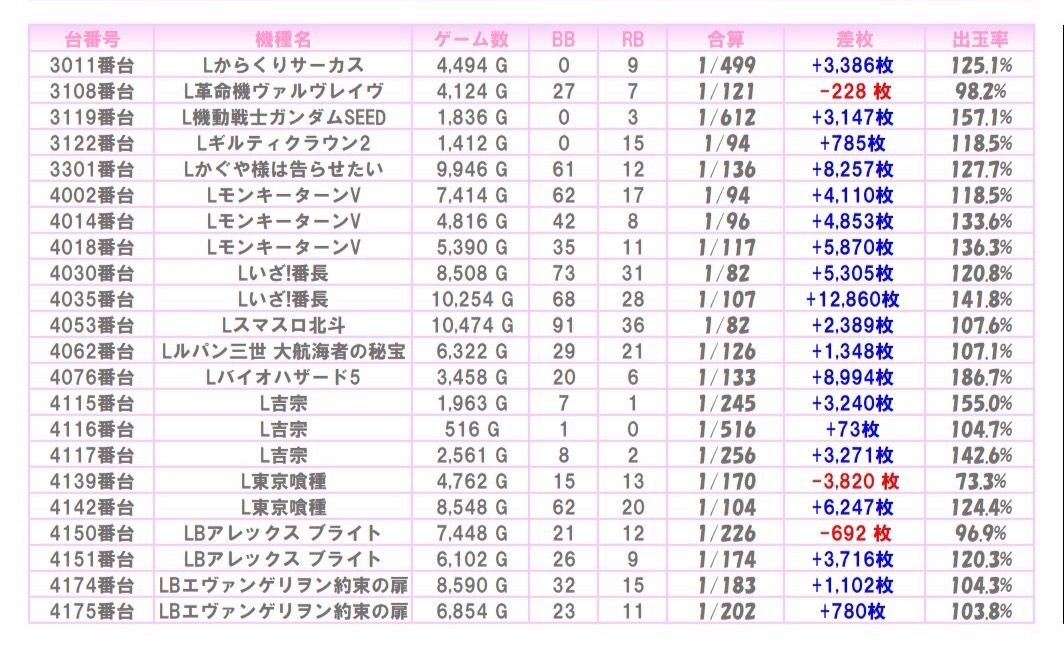Click the BB column header
Viewport: 1064px width, 650px height.
point(563,39)
